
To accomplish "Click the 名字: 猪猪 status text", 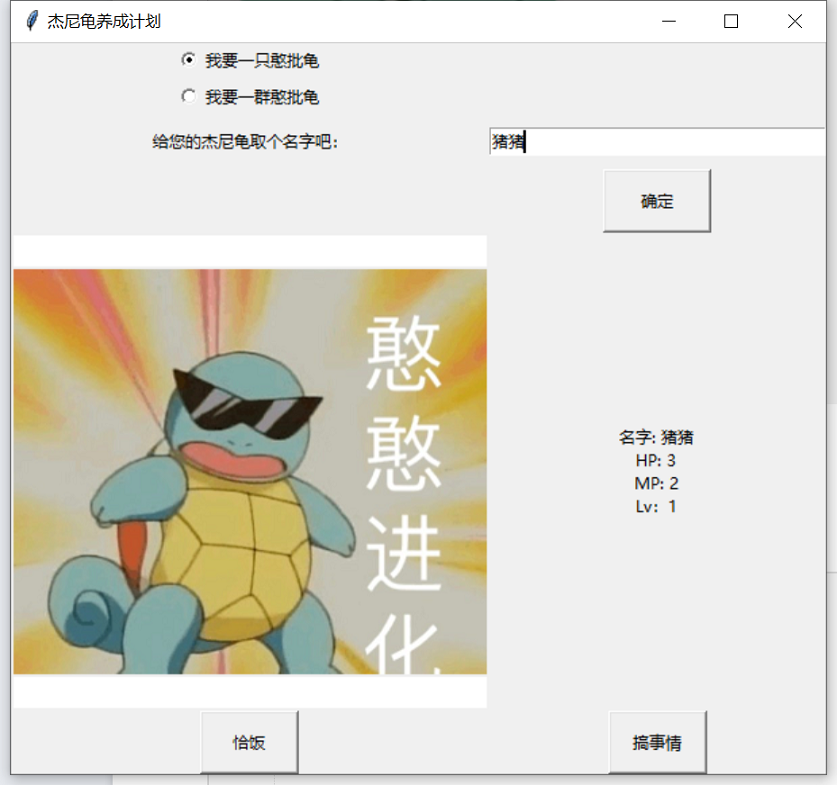I will [656, 438].
